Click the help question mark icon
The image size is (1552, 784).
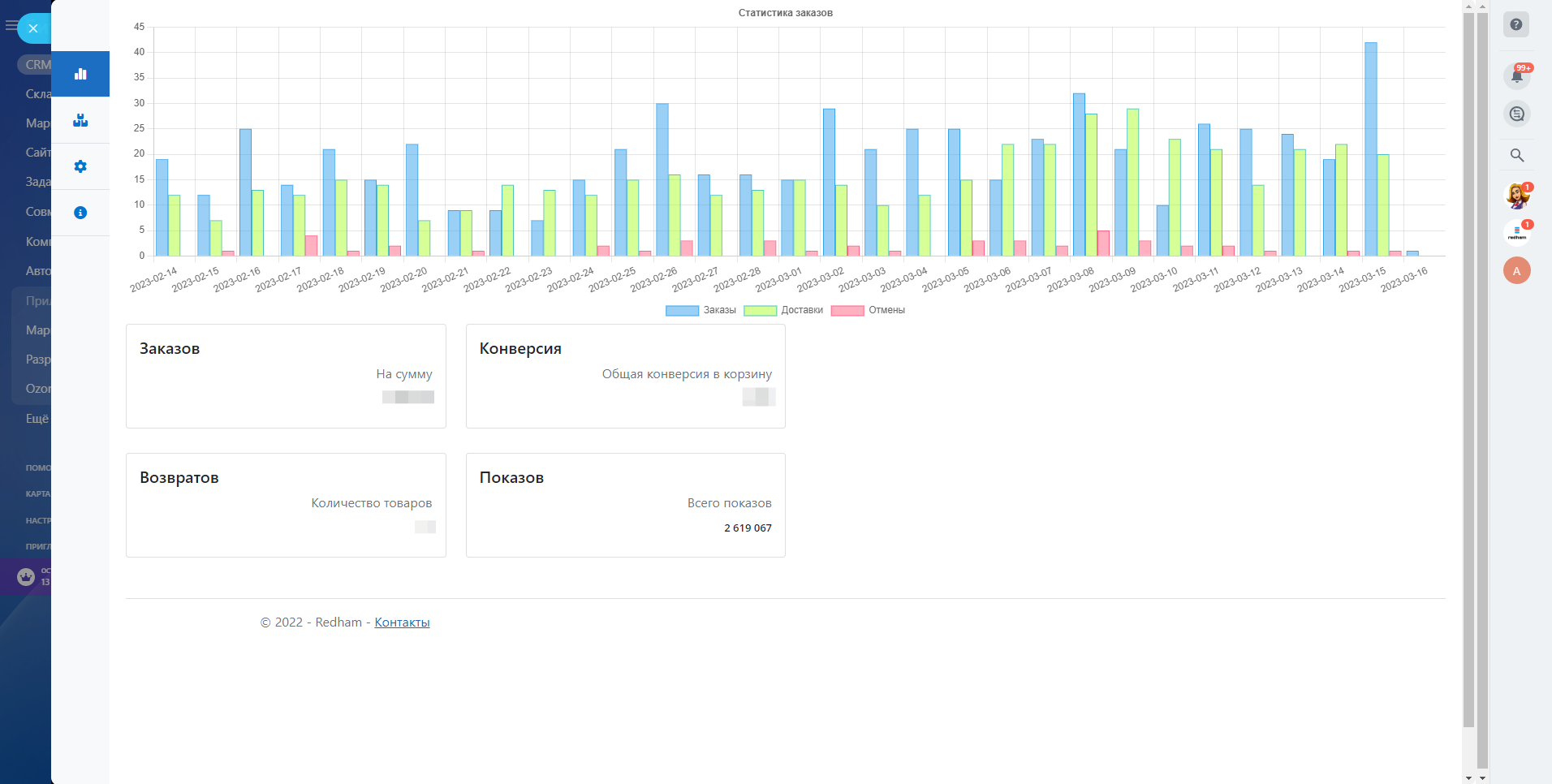[x=1516, y=24]
